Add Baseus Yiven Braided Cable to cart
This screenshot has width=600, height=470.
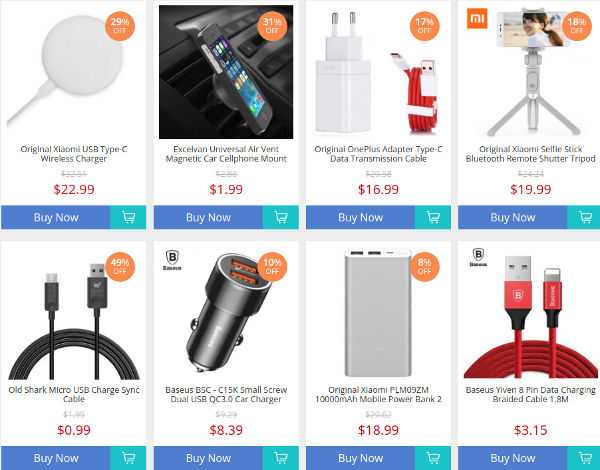[584, 458]
